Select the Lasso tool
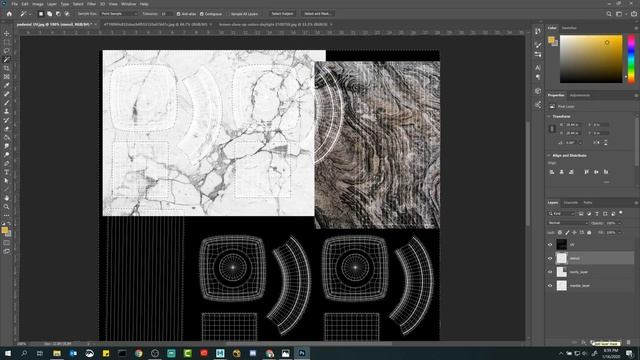Screen dimensions: 640x360 (x=6, y=51)
